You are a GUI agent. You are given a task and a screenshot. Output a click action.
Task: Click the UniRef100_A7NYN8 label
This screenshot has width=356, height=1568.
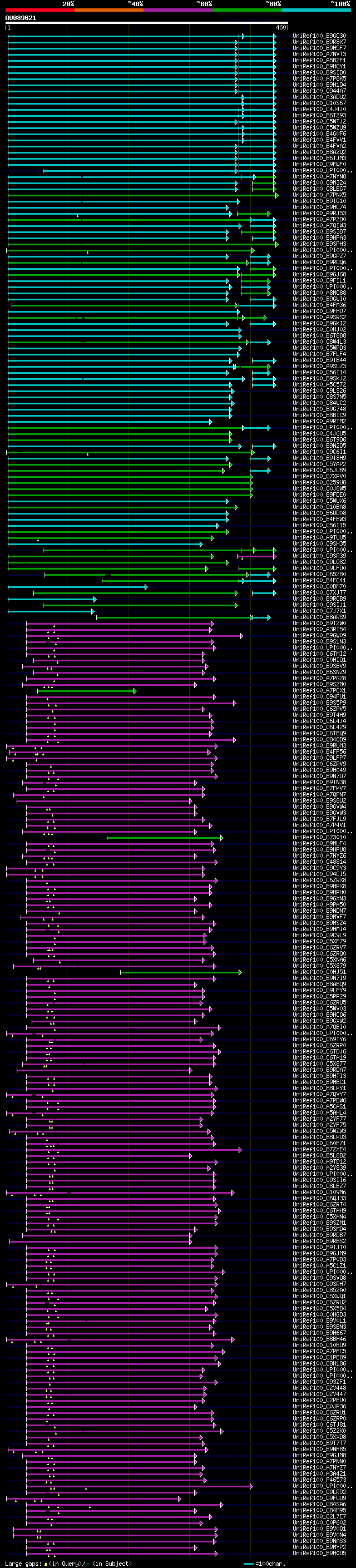(x=319, y=176)
